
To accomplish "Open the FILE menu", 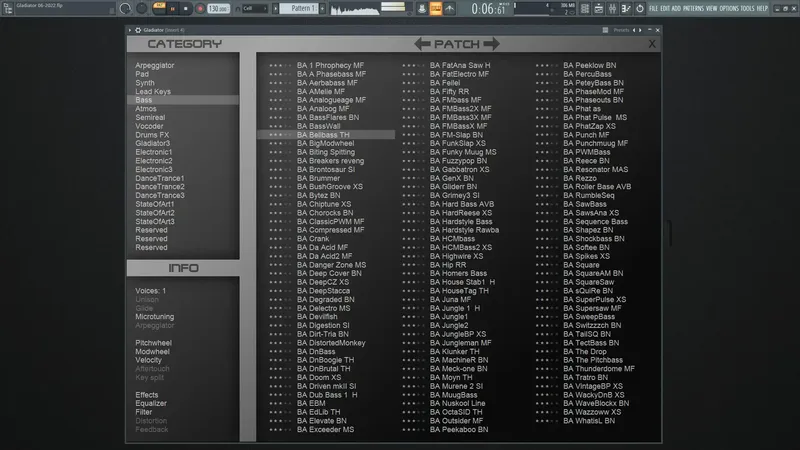I will tap(654, 9).
